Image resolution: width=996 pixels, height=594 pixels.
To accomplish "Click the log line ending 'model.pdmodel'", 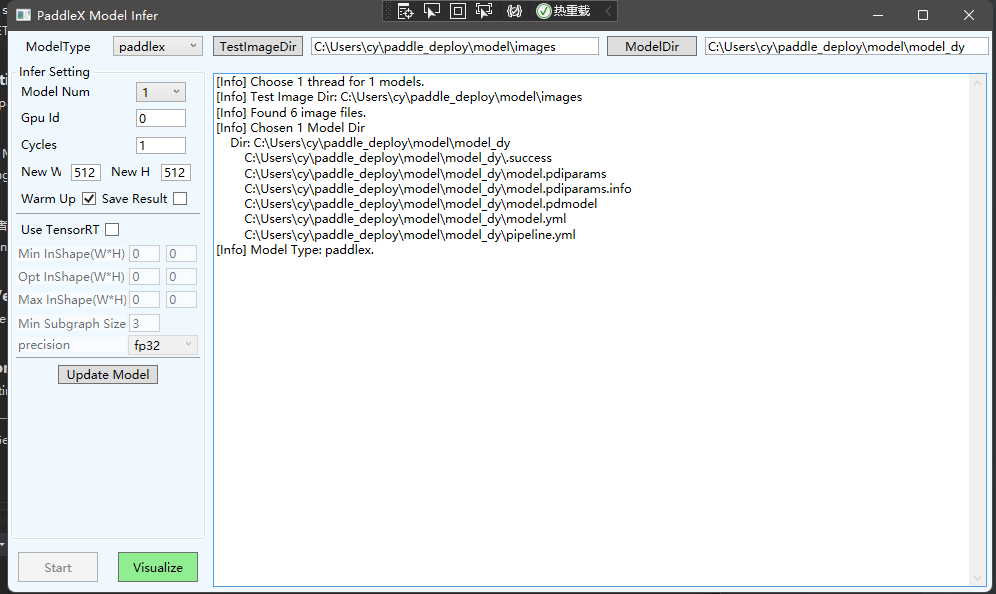I will click(421, 204).
